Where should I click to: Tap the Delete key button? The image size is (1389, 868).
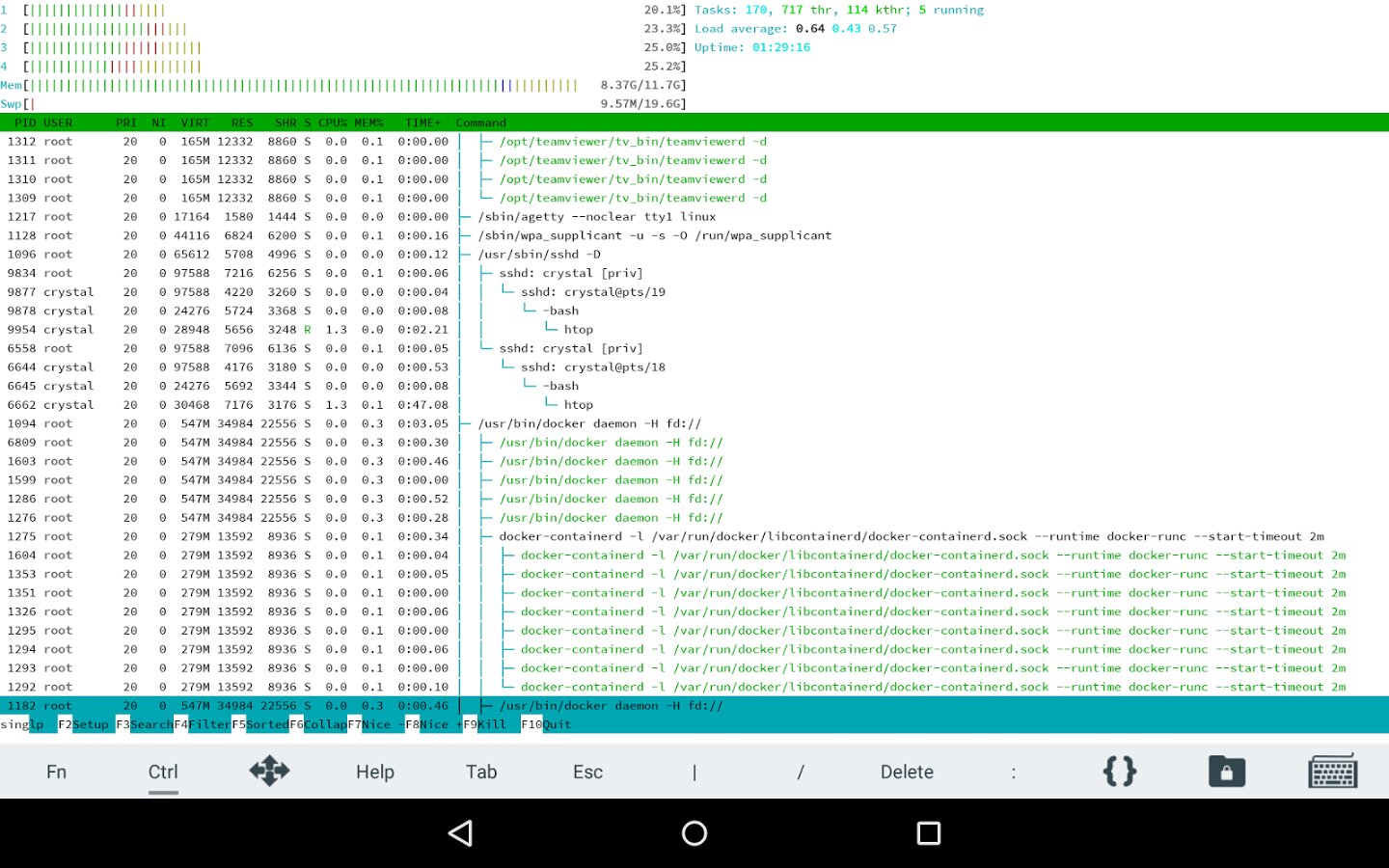907,772
